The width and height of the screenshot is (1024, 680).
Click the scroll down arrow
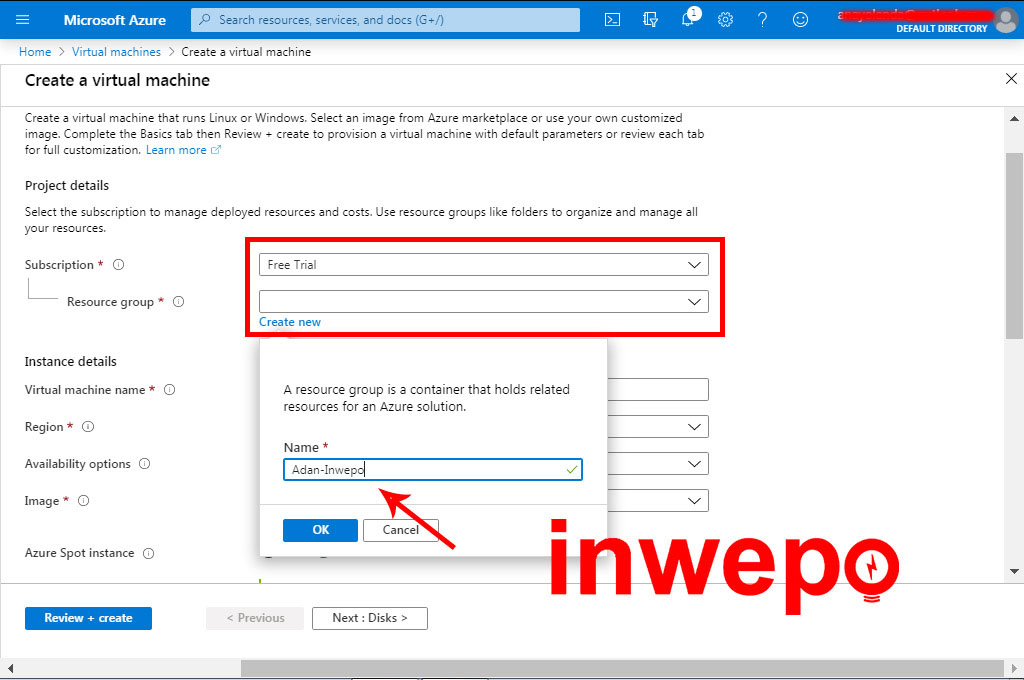tap(1014, 571)
